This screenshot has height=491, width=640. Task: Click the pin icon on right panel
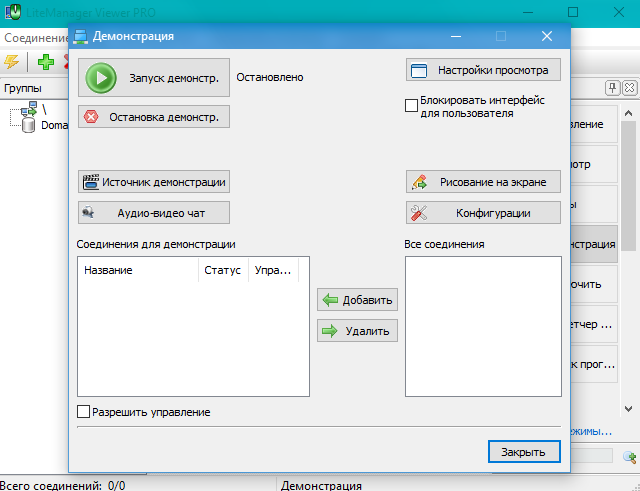pyautogui.click(x=612, y=88)
